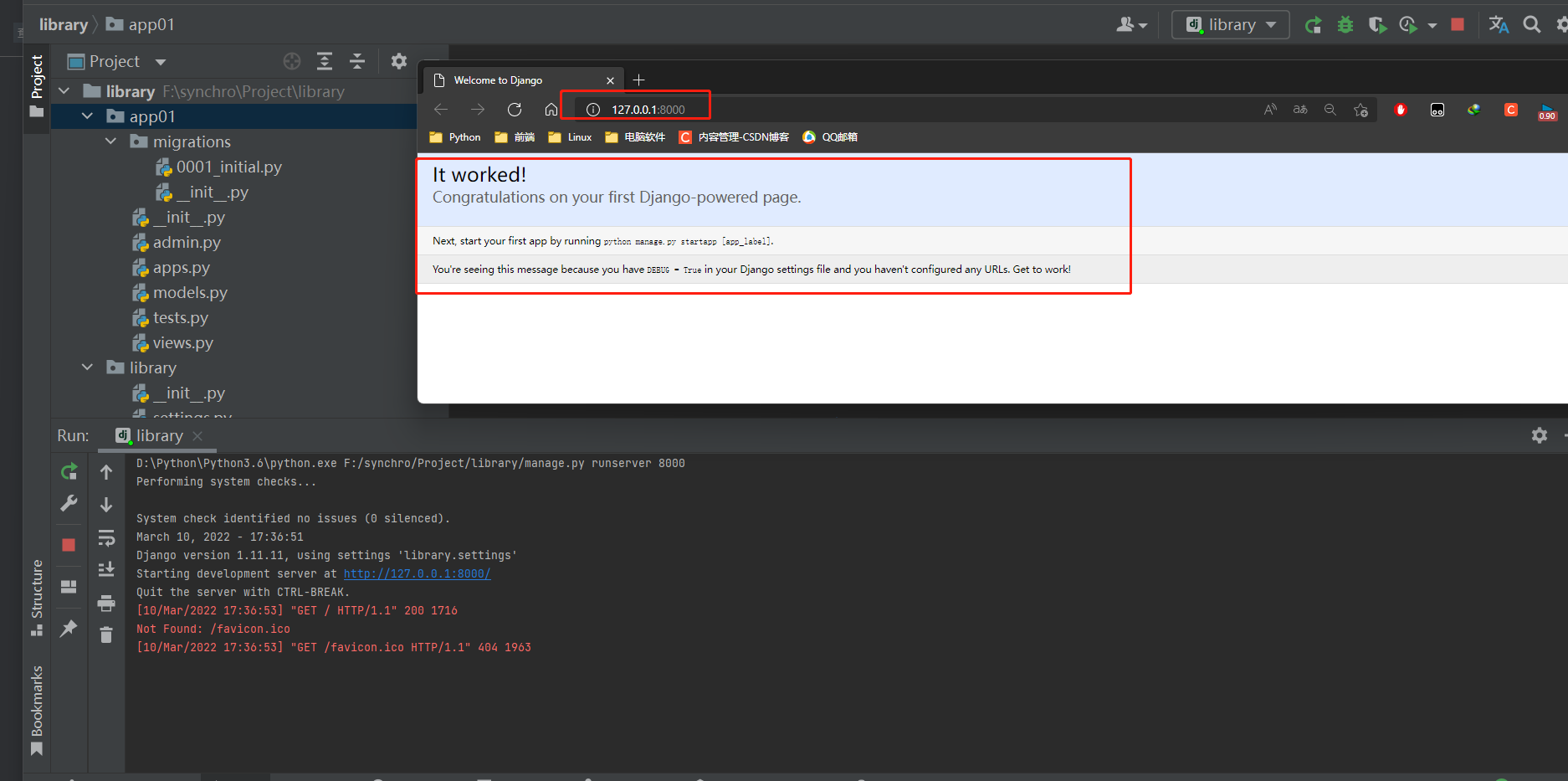
Task: Pin the Run tab
Action: [x=69, y=629]
